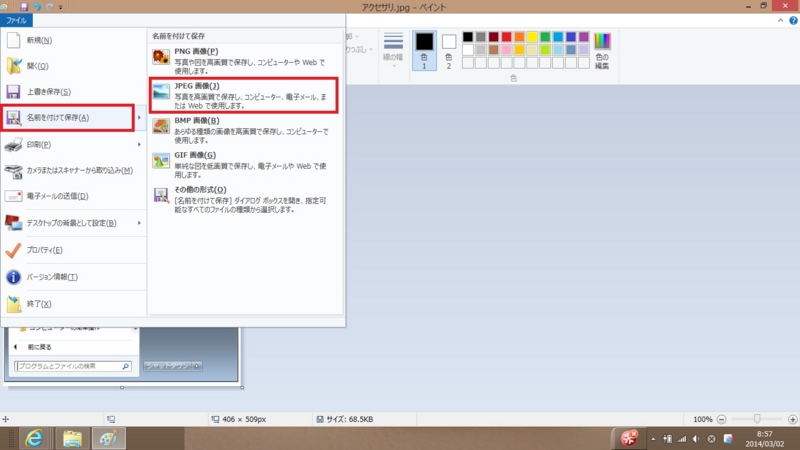The width and height of the screenshot is (800, 450).
Task: Select the PNG 画像(P) title text
Action: click(196, 52)
